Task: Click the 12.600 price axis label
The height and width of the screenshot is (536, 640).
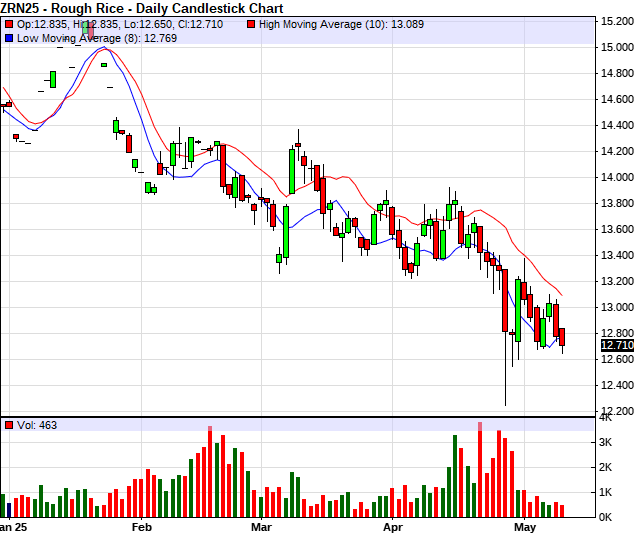Action: [x=617, y=359]
